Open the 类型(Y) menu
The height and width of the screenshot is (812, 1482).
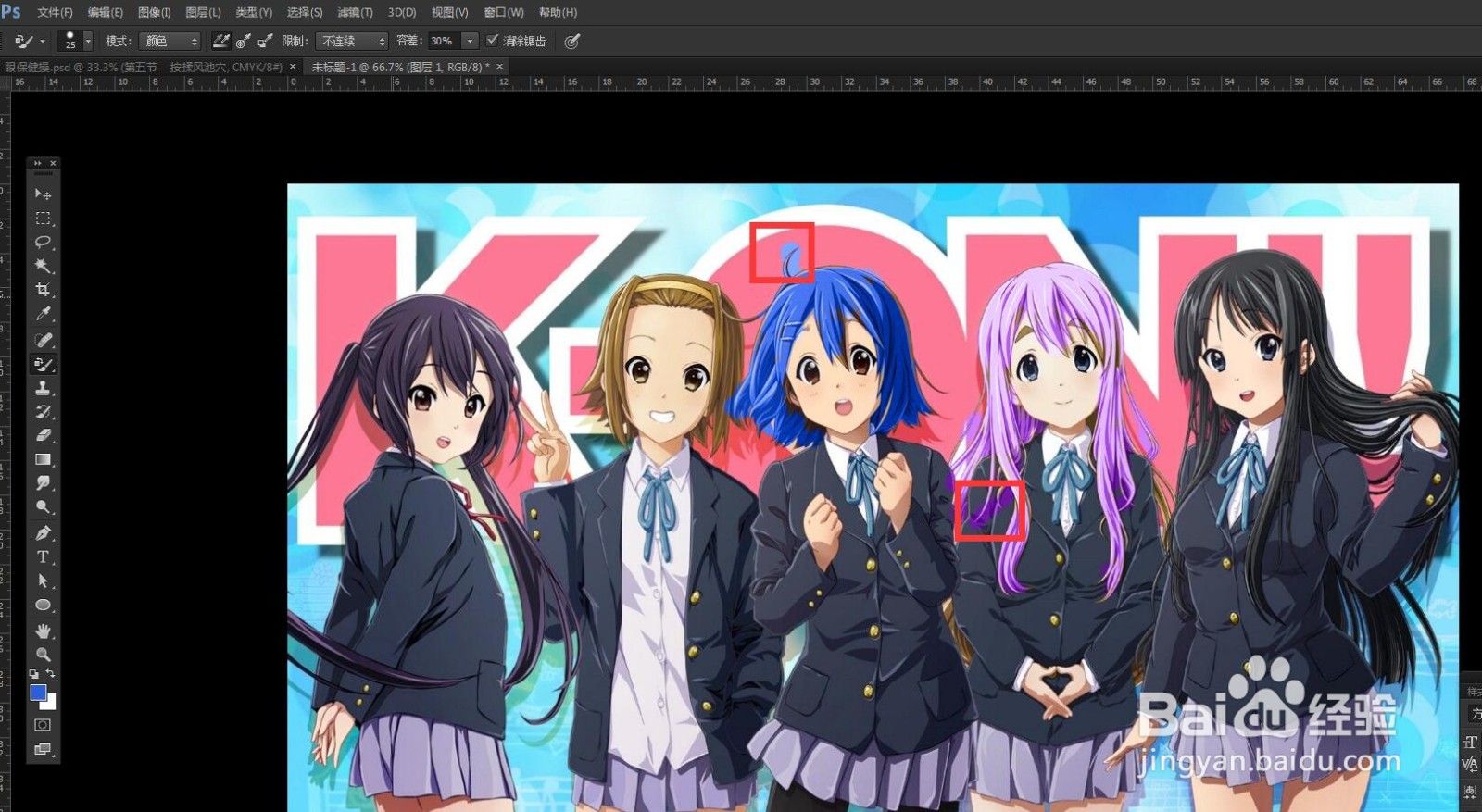253,12
